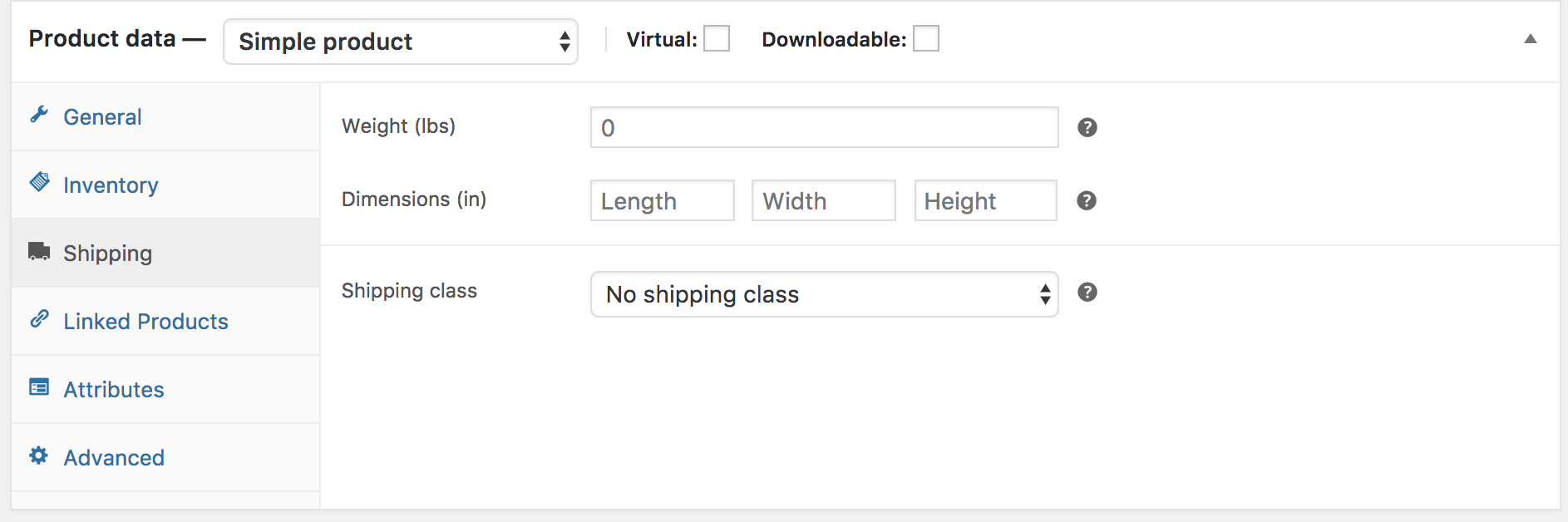Collapse the Product data panel
1568x522 pixels.
pyautogui.click(x=1531, y=37)
